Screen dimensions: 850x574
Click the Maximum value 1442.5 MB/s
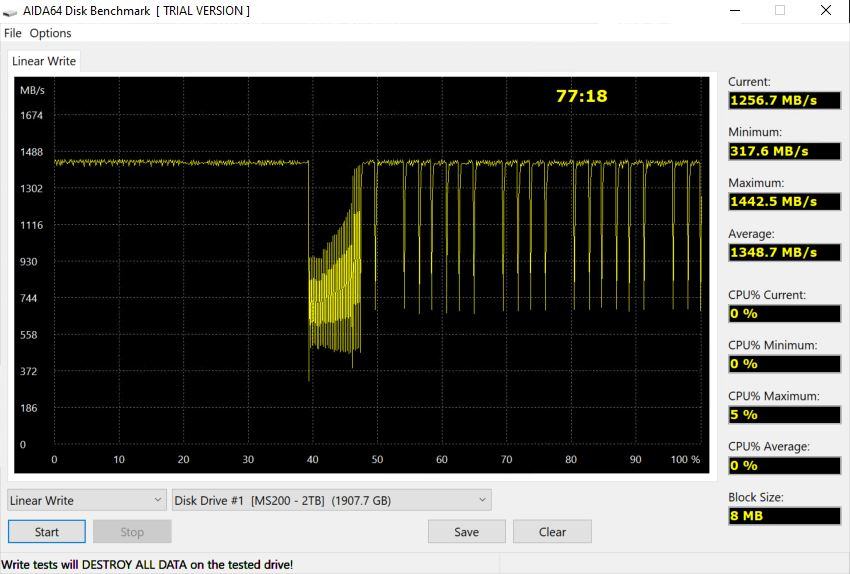(x=784, y=202)
